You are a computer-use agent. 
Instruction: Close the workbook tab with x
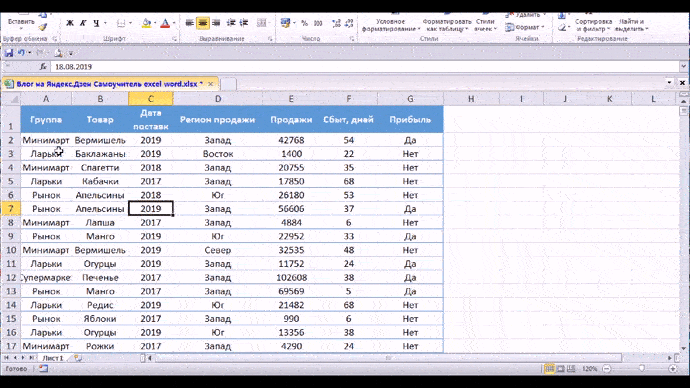(211, 84)
